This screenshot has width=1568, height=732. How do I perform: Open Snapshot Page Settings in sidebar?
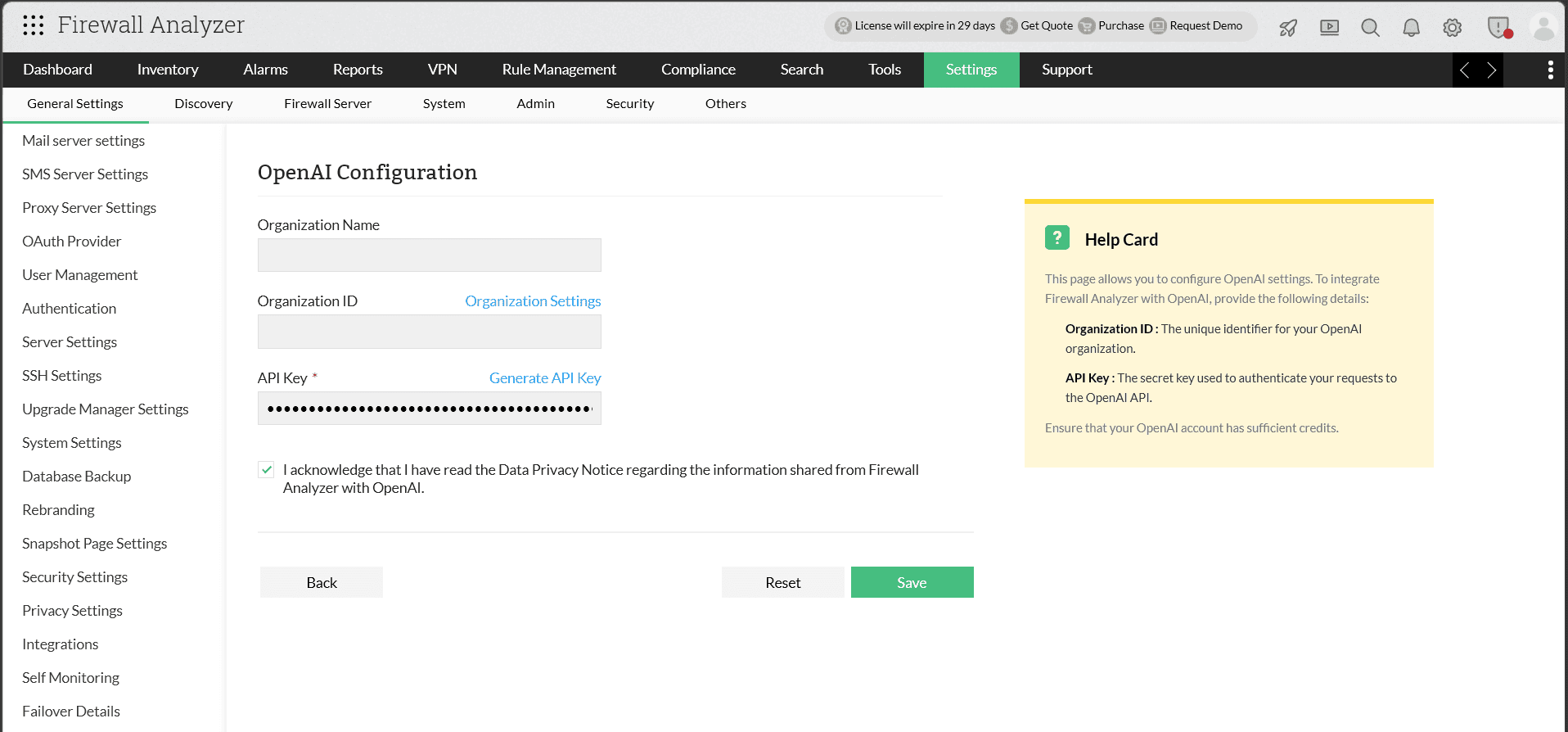[94, 544]
